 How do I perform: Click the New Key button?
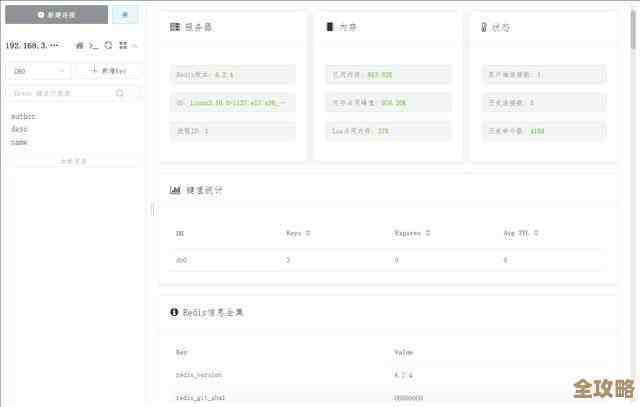click(x=108, y=71)
